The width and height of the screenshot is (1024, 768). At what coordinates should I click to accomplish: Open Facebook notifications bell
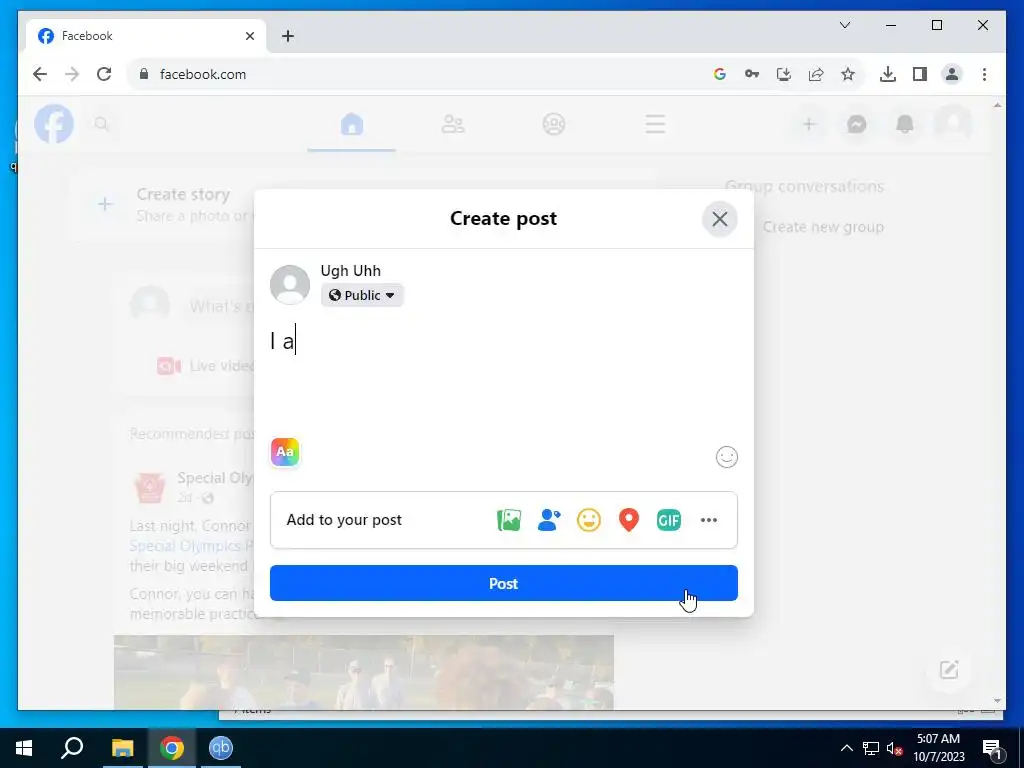click(x=904, y=124)
